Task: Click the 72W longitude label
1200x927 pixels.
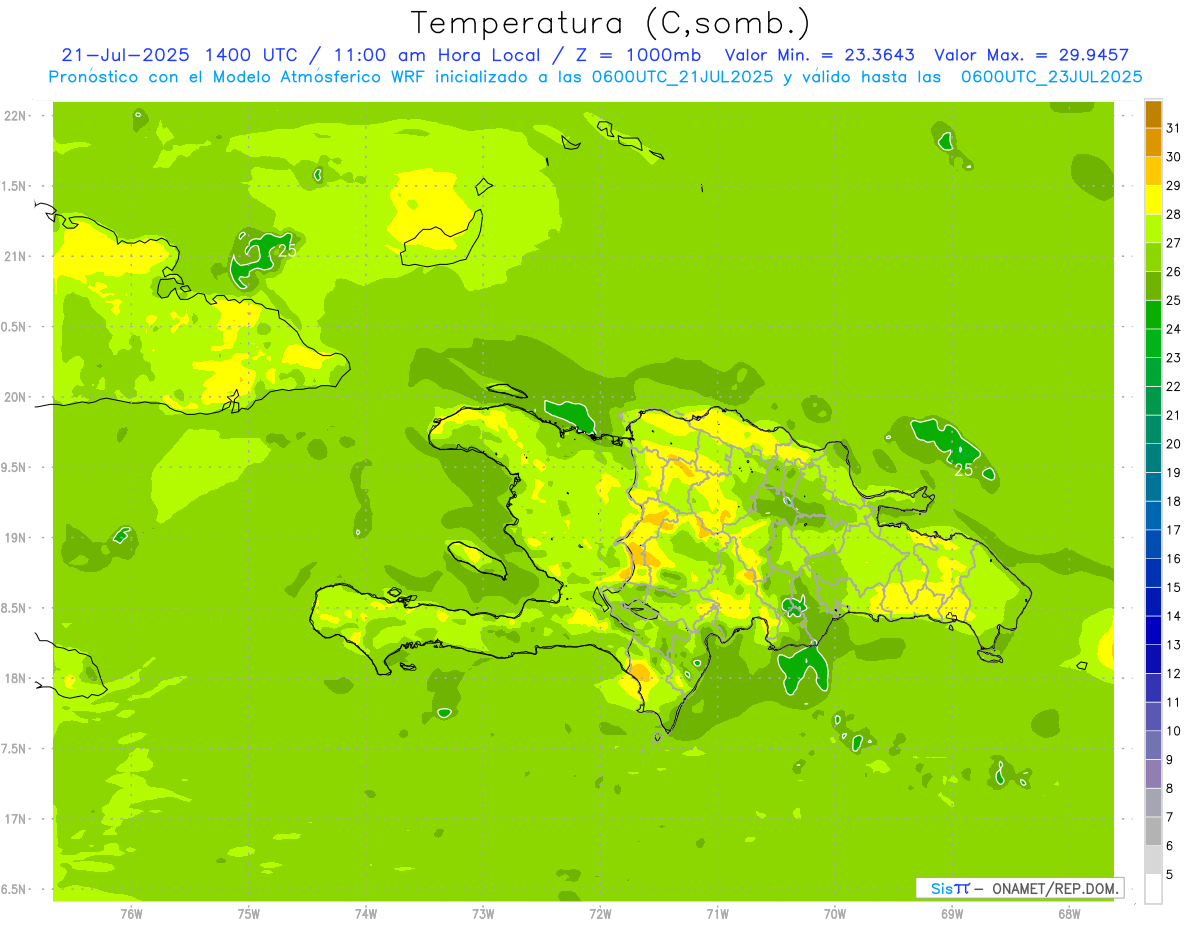Action: pos(600,914)
